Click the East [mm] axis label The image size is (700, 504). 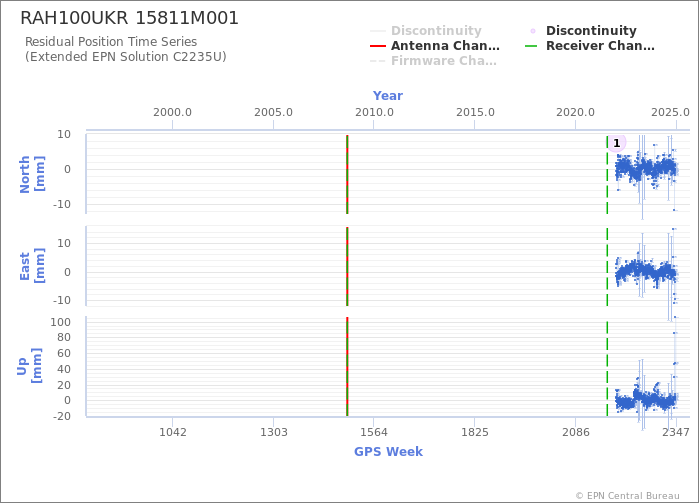[32, 266]
